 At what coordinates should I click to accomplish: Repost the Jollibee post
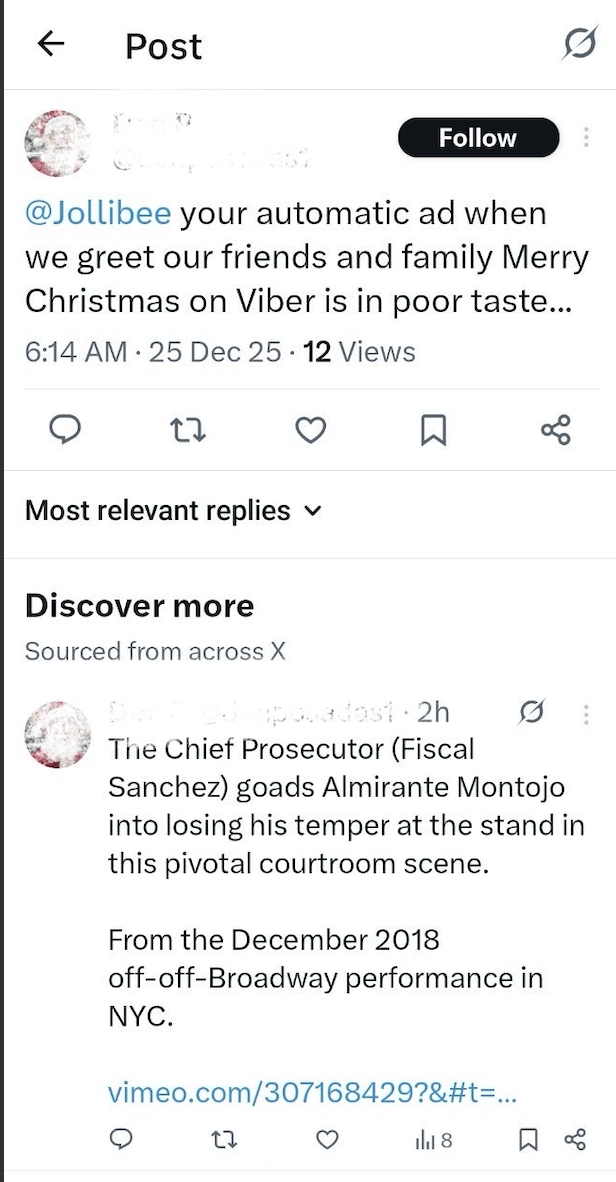point(186,430)
